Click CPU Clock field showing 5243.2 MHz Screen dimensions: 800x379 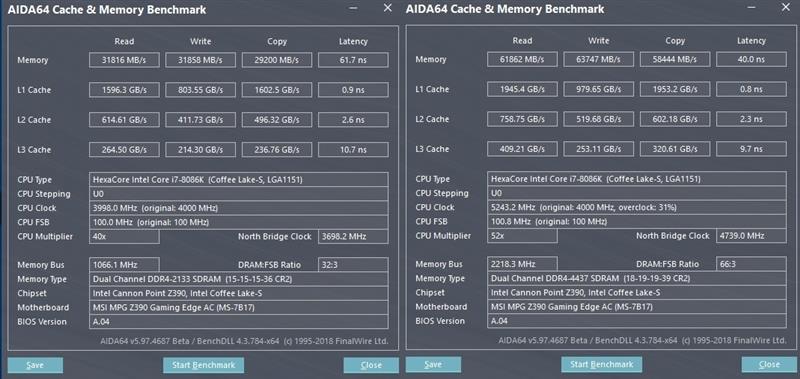click(x=637, y=208)
